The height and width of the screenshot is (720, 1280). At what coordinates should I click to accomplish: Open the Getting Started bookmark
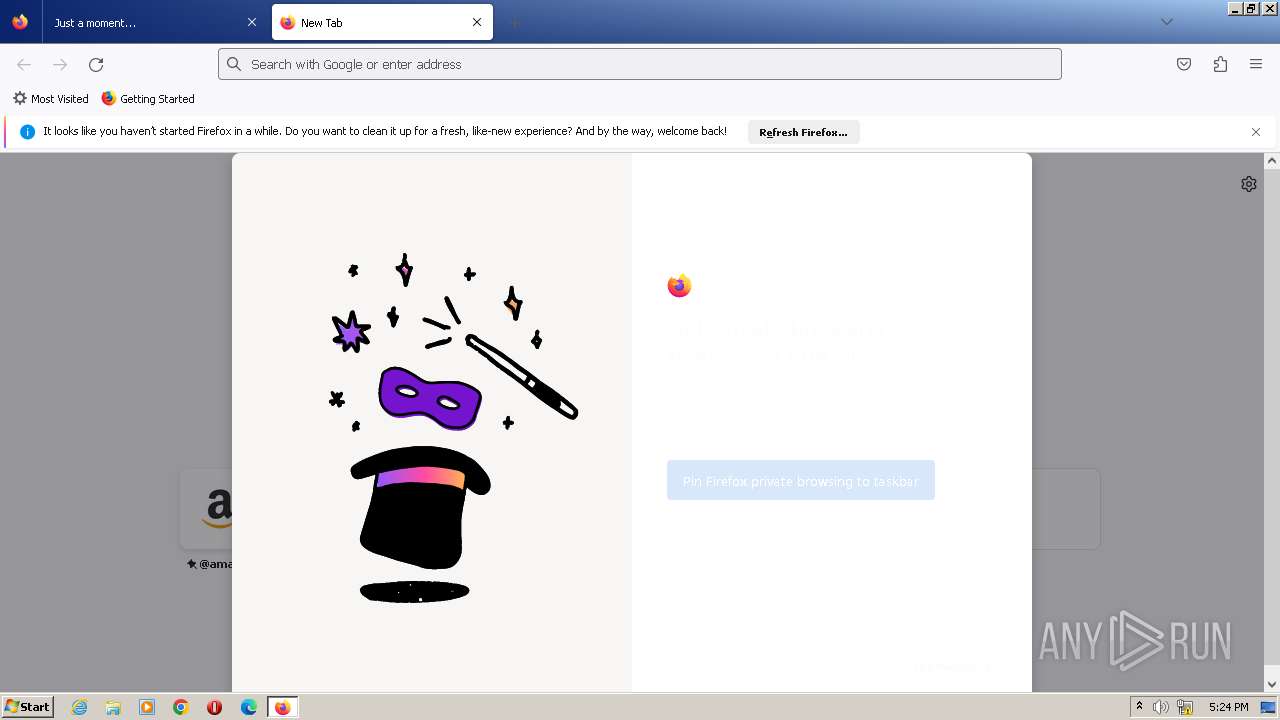click(148, 99)
